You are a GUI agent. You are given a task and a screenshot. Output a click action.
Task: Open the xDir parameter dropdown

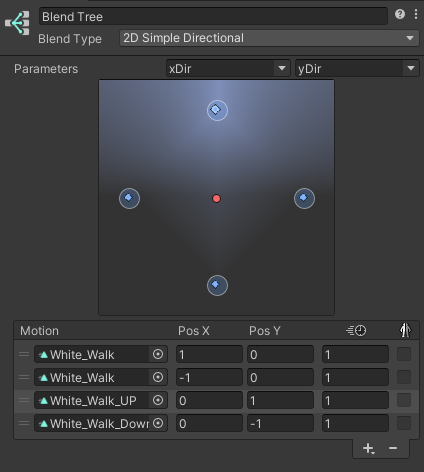point(228,68)
